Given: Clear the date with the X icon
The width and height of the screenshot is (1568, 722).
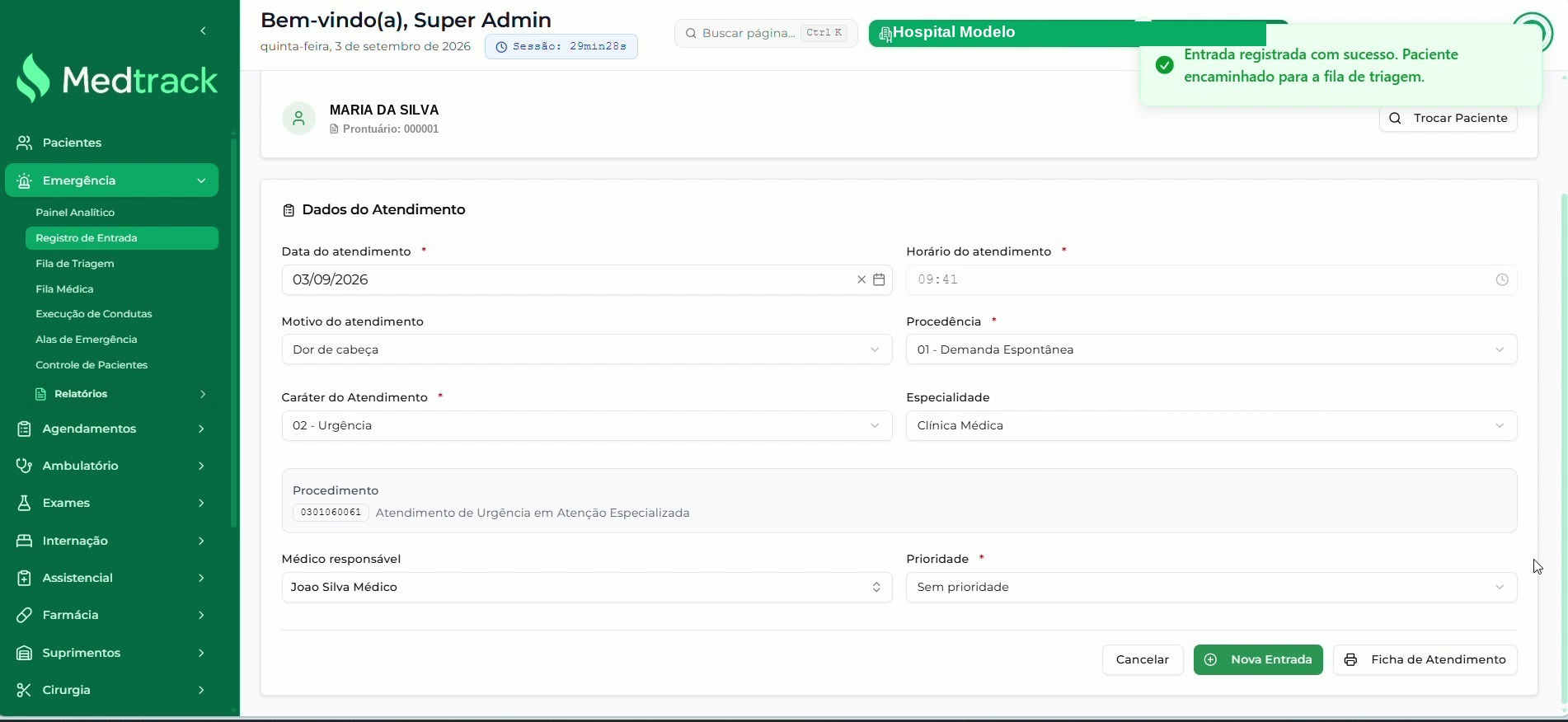Looking at the screenshot, I should click(x=861, y=279).
